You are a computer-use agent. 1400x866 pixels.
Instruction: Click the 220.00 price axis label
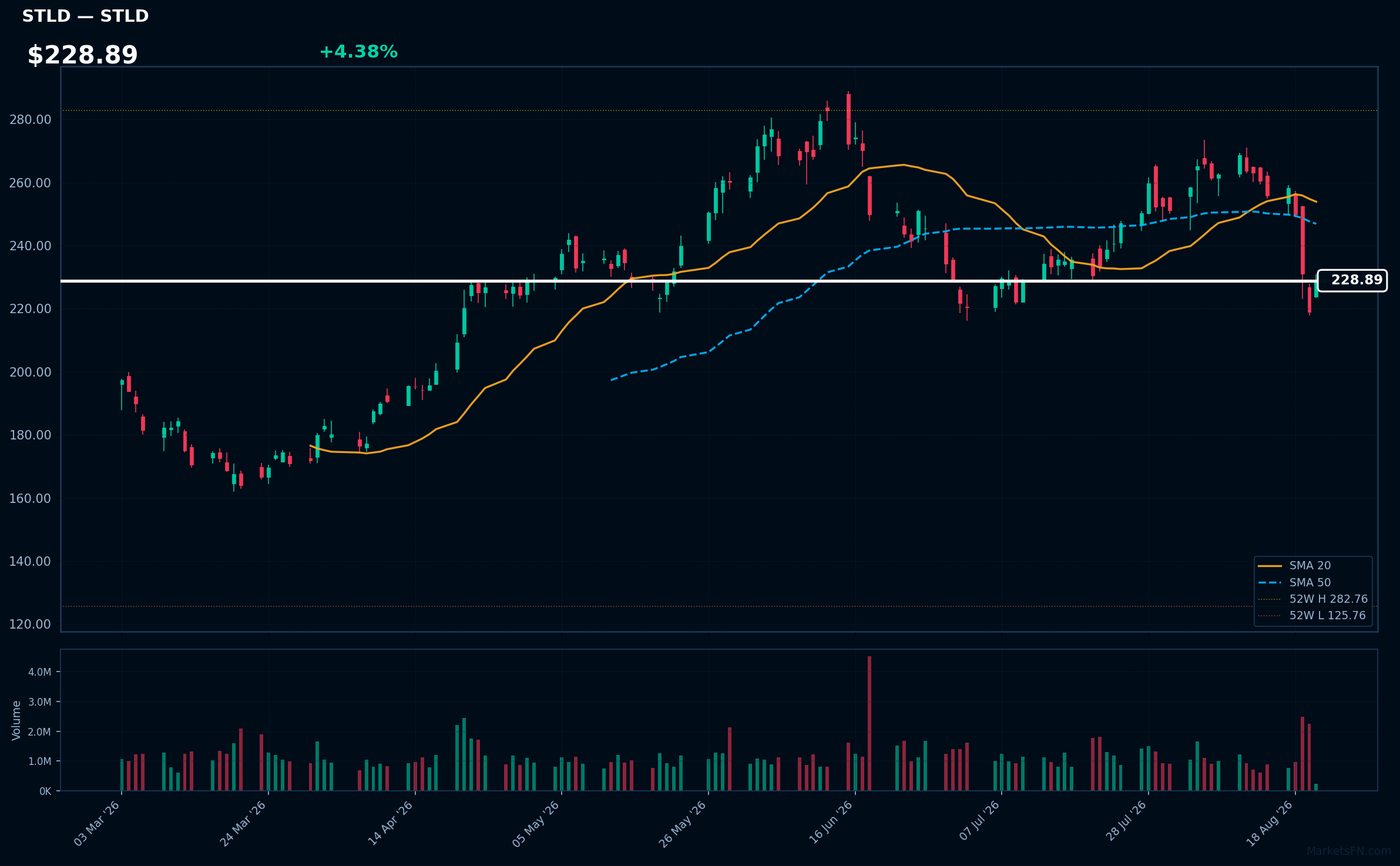(x=31, y=309)
